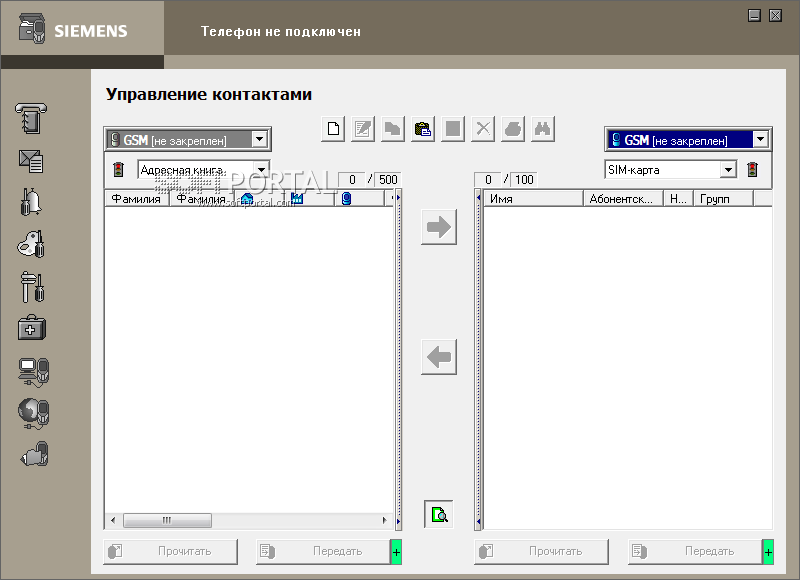Click the left arrow transfer button
Screen dimensions: 800x580
tap(439, 357)
